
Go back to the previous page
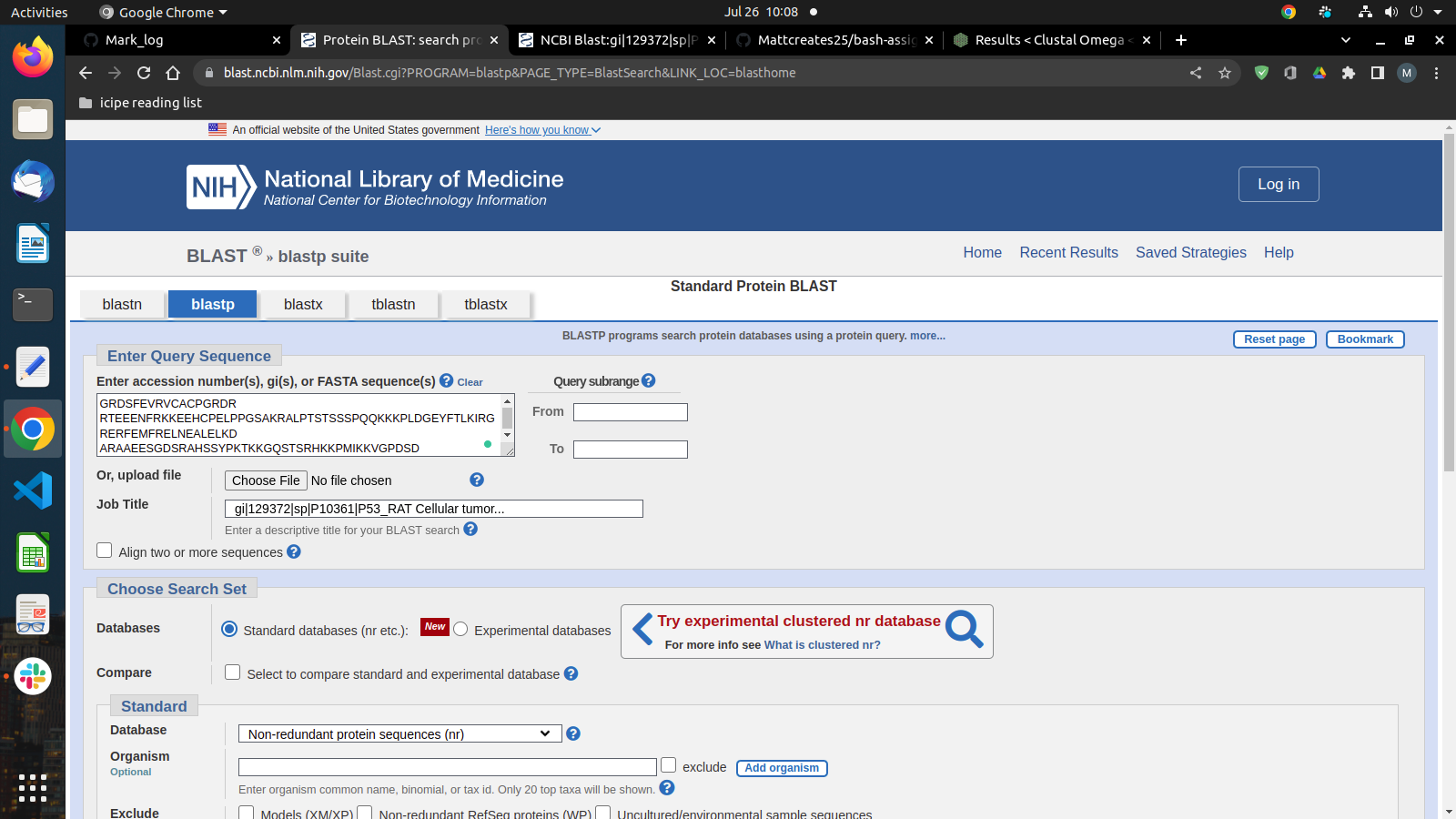point(86,73)
